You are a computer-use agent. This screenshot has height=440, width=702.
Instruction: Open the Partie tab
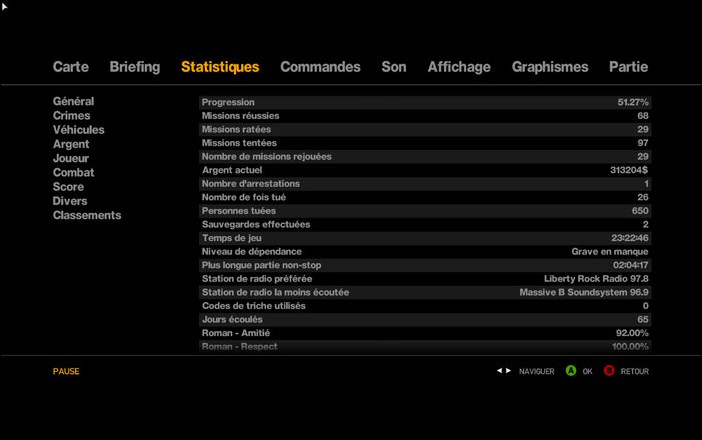629,67
